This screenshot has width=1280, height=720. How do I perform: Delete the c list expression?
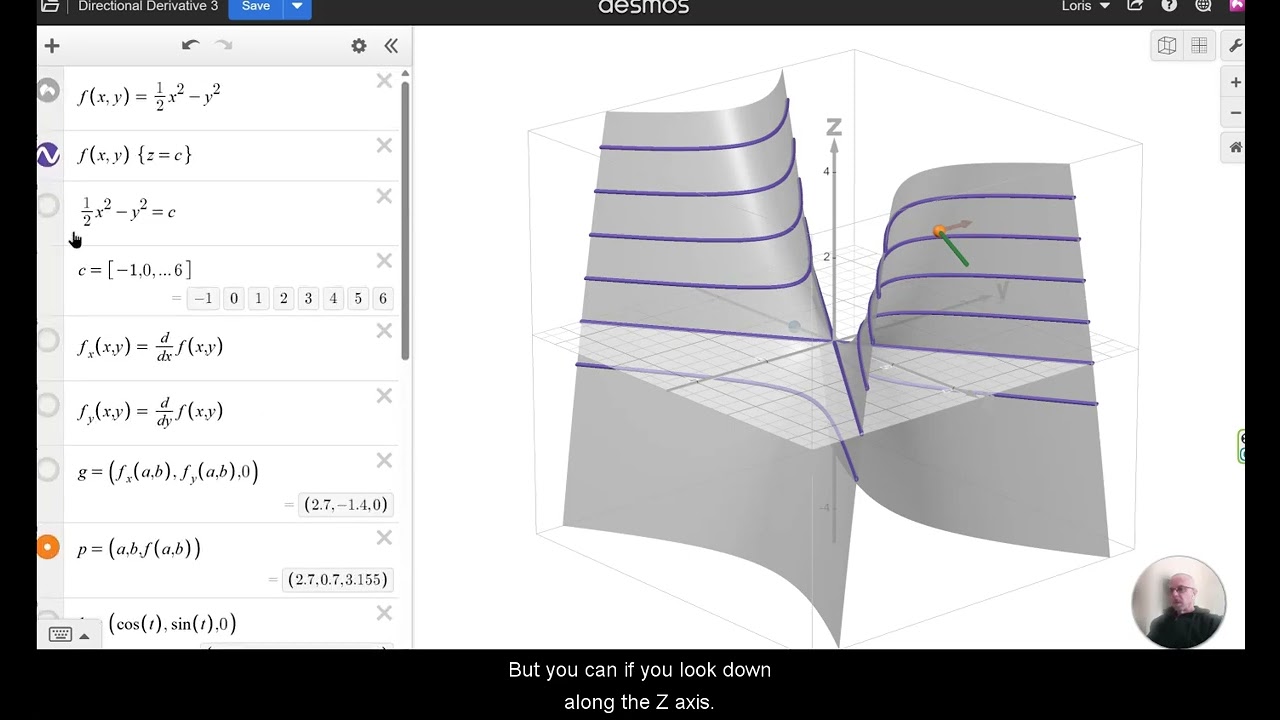[x=384, y=261]
